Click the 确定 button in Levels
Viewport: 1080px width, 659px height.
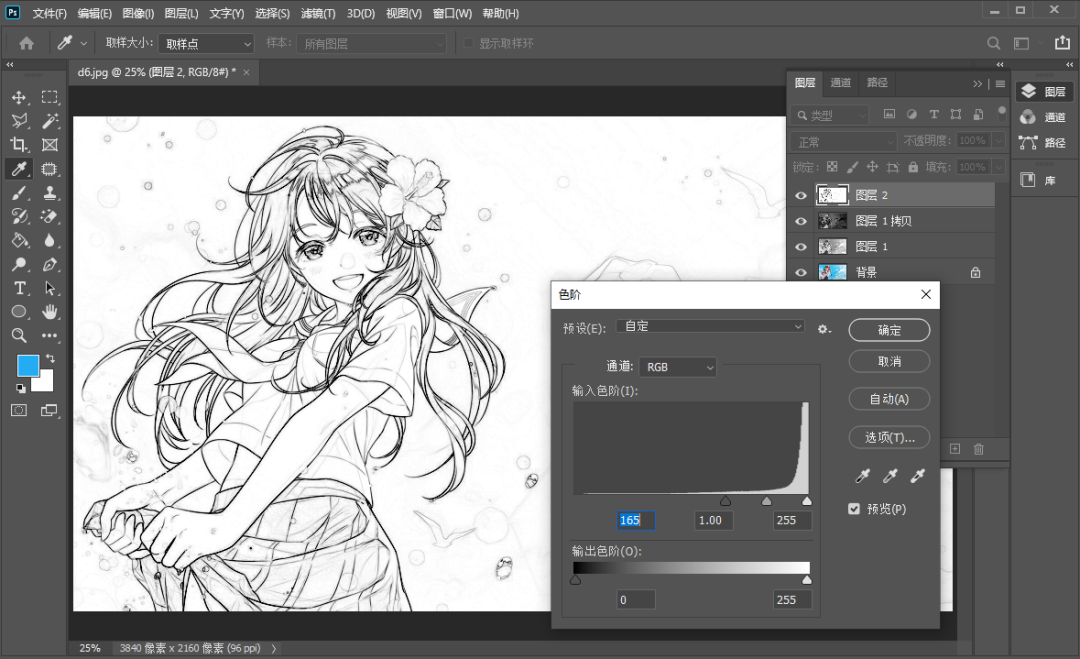coord(889,330)
